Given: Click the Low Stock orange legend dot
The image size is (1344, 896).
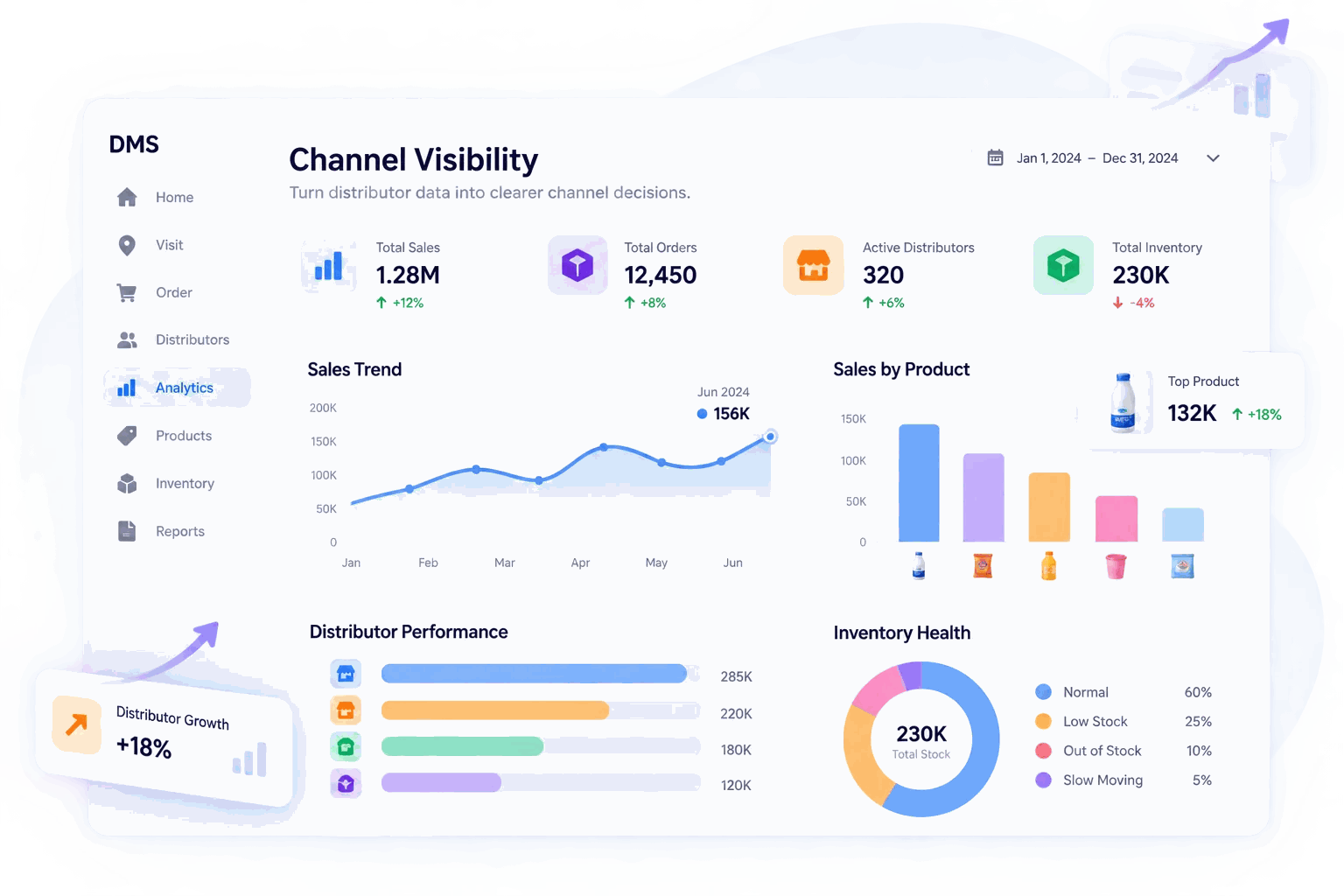Looking at the screenshot, I should coord(1043,721).
